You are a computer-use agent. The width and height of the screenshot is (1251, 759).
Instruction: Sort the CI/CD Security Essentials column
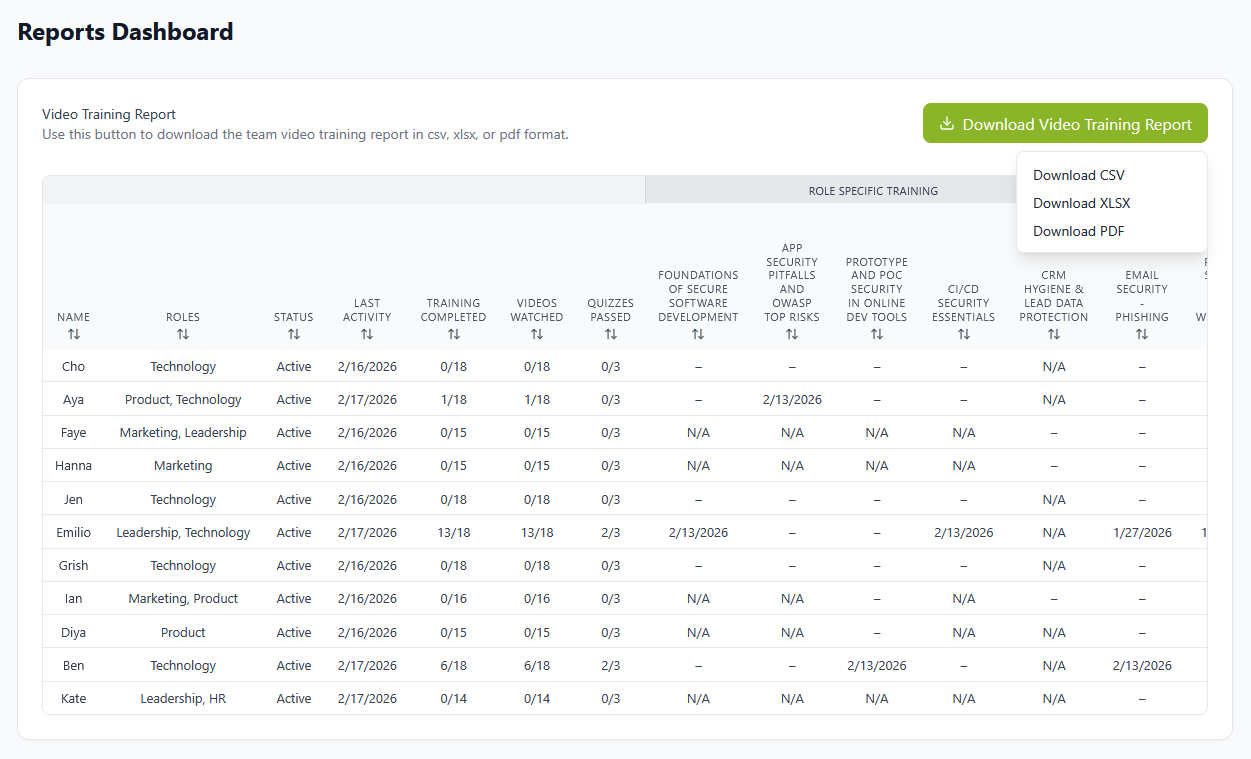963,335
